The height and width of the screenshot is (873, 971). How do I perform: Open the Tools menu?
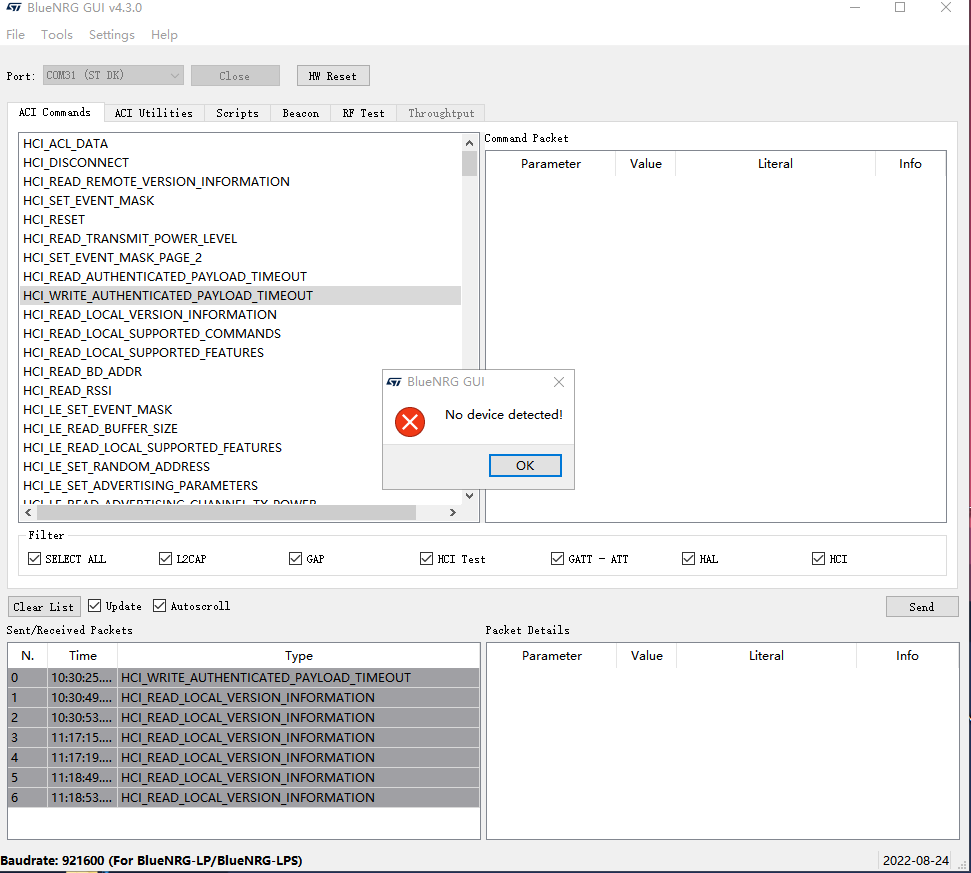(57, 35)
